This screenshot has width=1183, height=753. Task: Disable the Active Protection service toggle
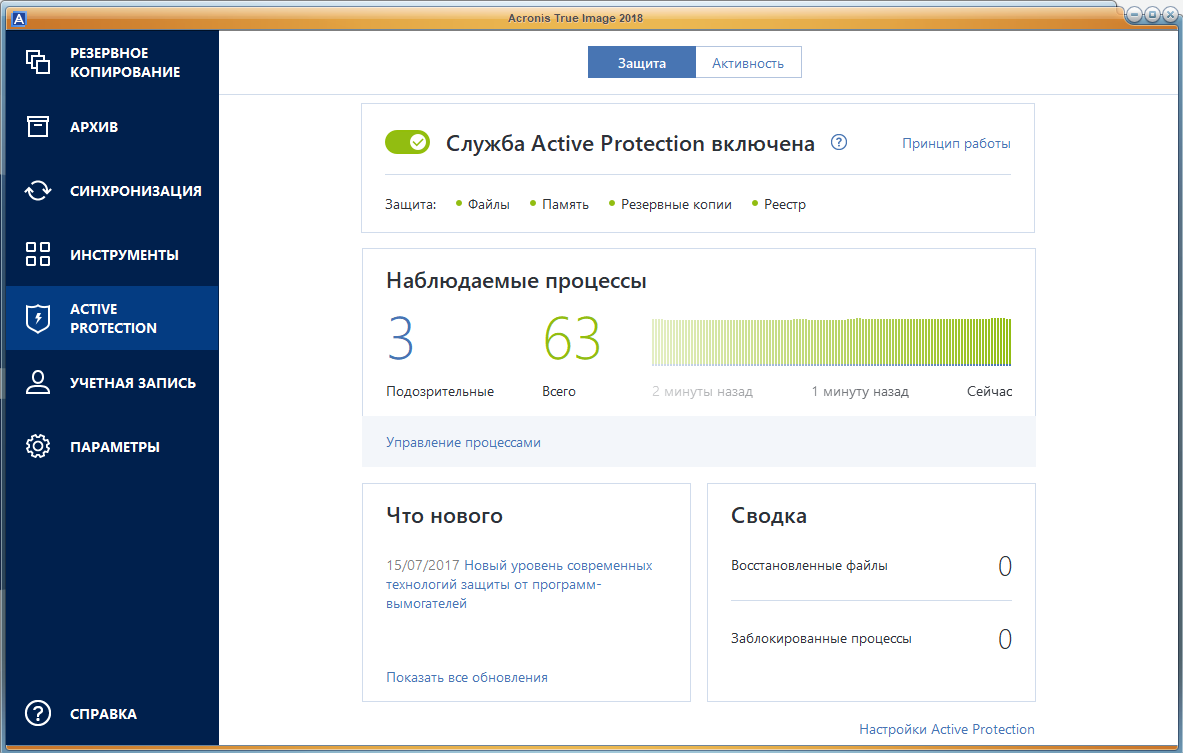pyautogui.click(x=407, y=143)
